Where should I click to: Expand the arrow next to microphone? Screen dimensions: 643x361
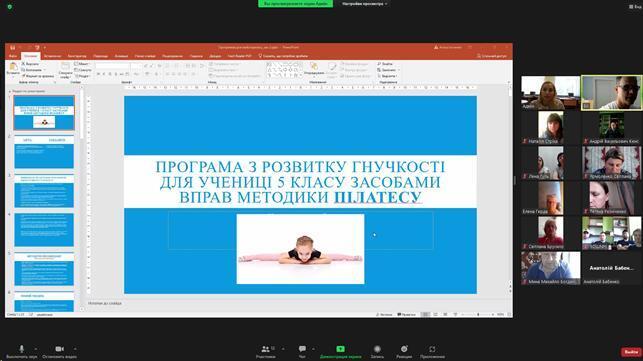click(36, 349)
